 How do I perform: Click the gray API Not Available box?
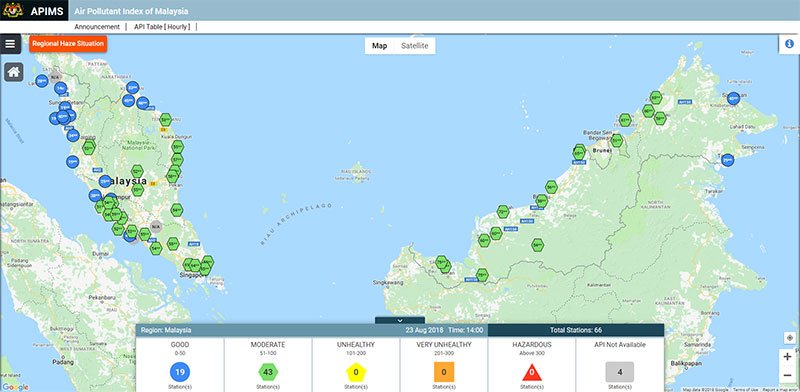pos(620,372)
